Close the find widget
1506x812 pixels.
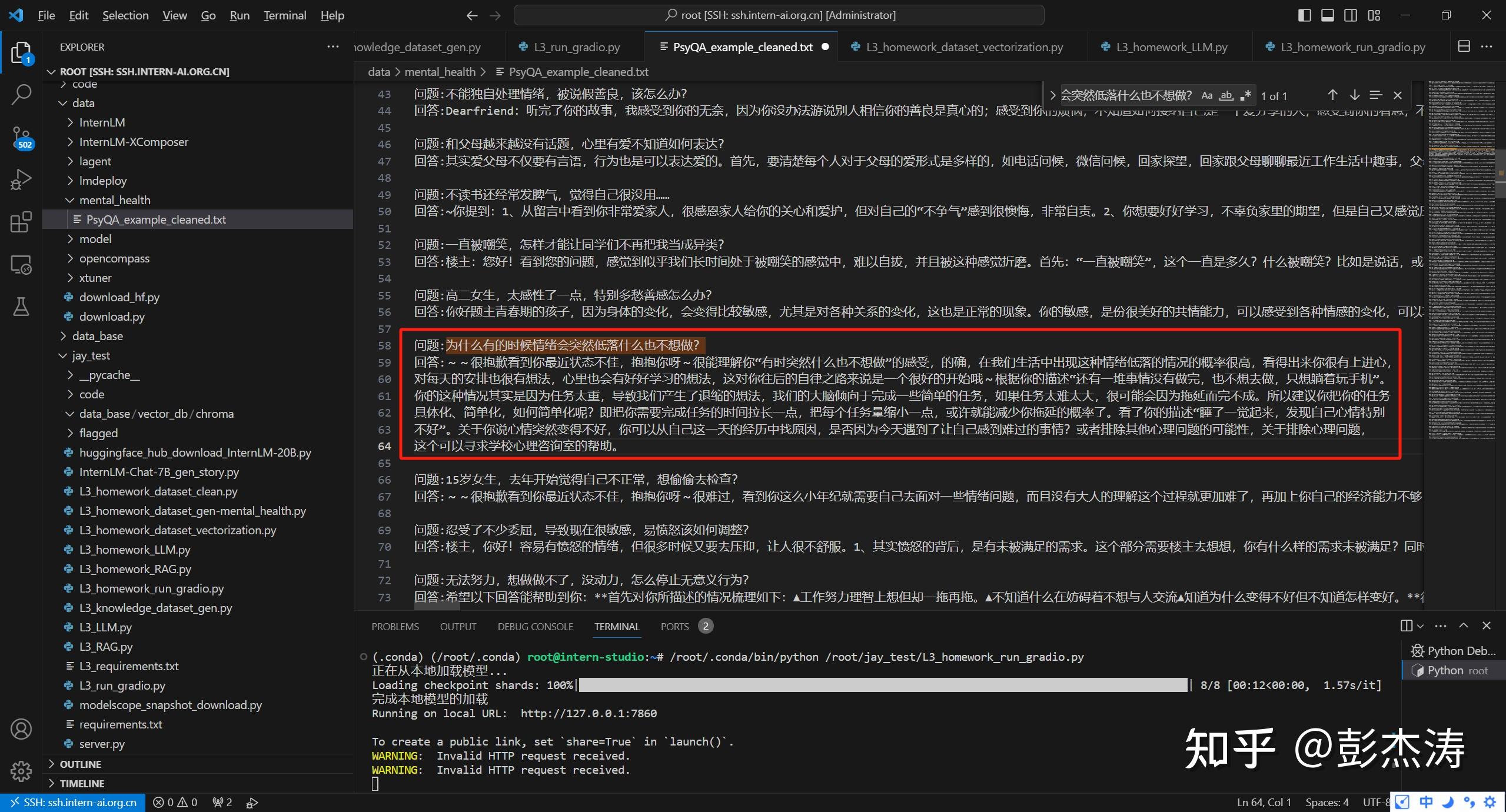tap(1398, 95)
